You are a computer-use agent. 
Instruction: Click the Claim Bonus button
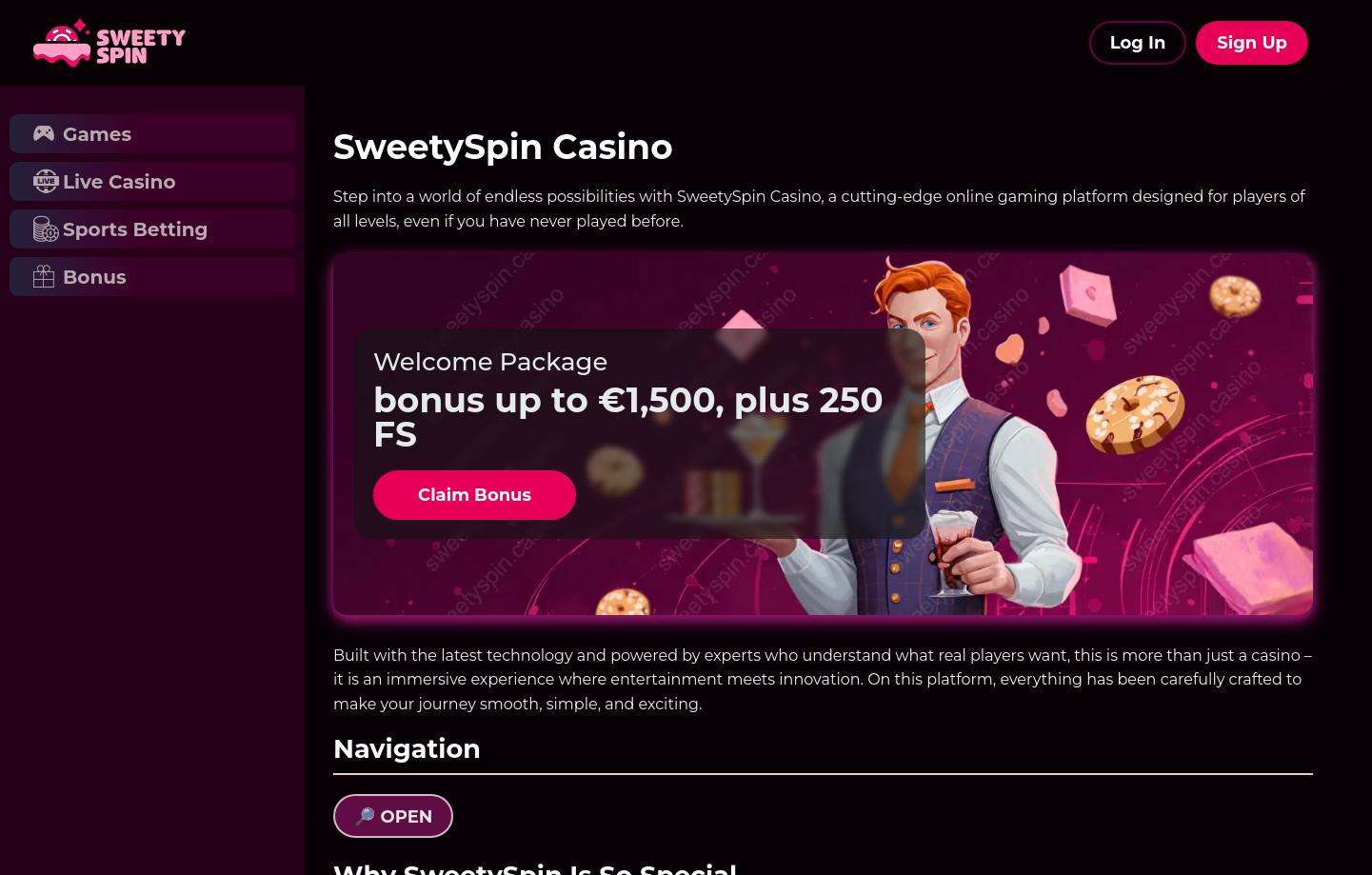point(474,494)
